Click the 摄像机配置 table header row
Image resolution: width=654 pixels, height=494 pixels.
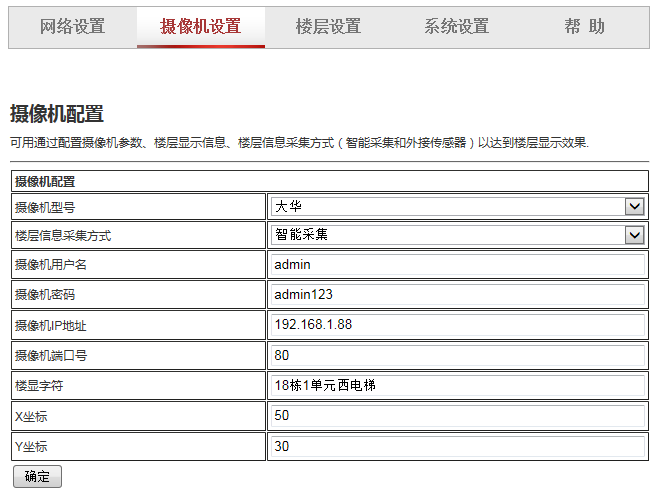coord(330,181)
